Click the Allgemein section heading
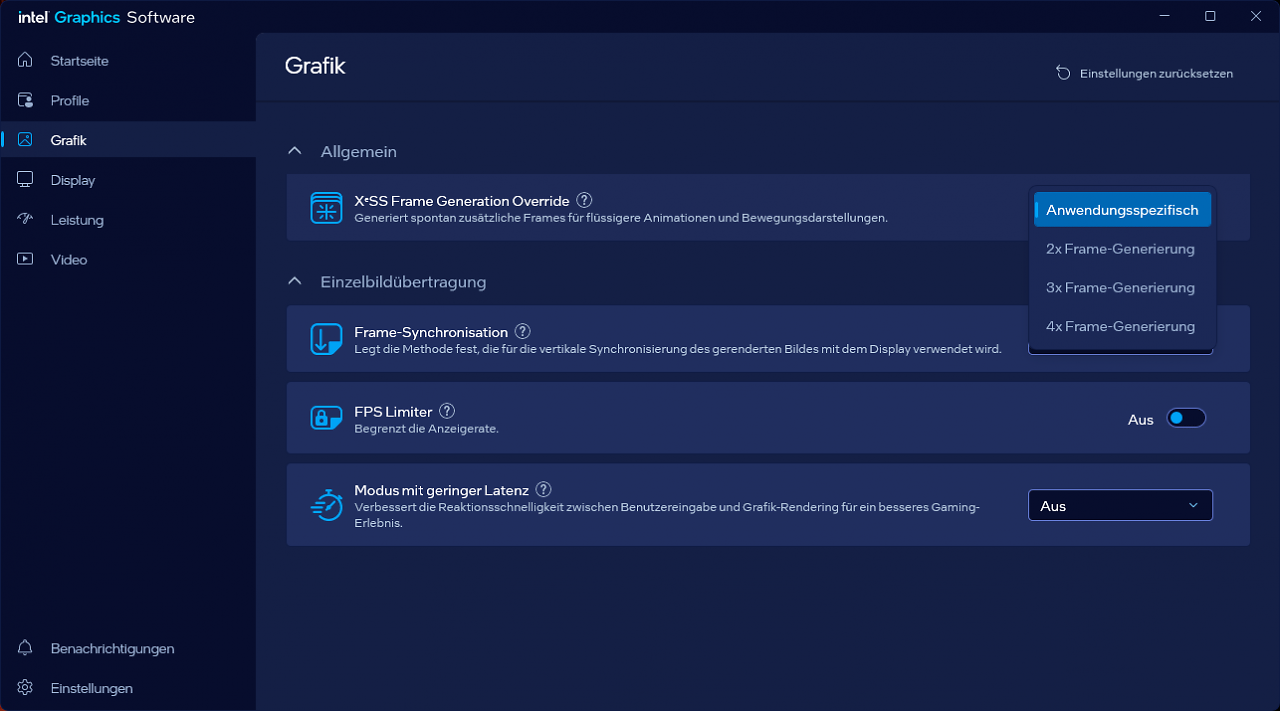The image size is (1280, 711). [358, 152]
